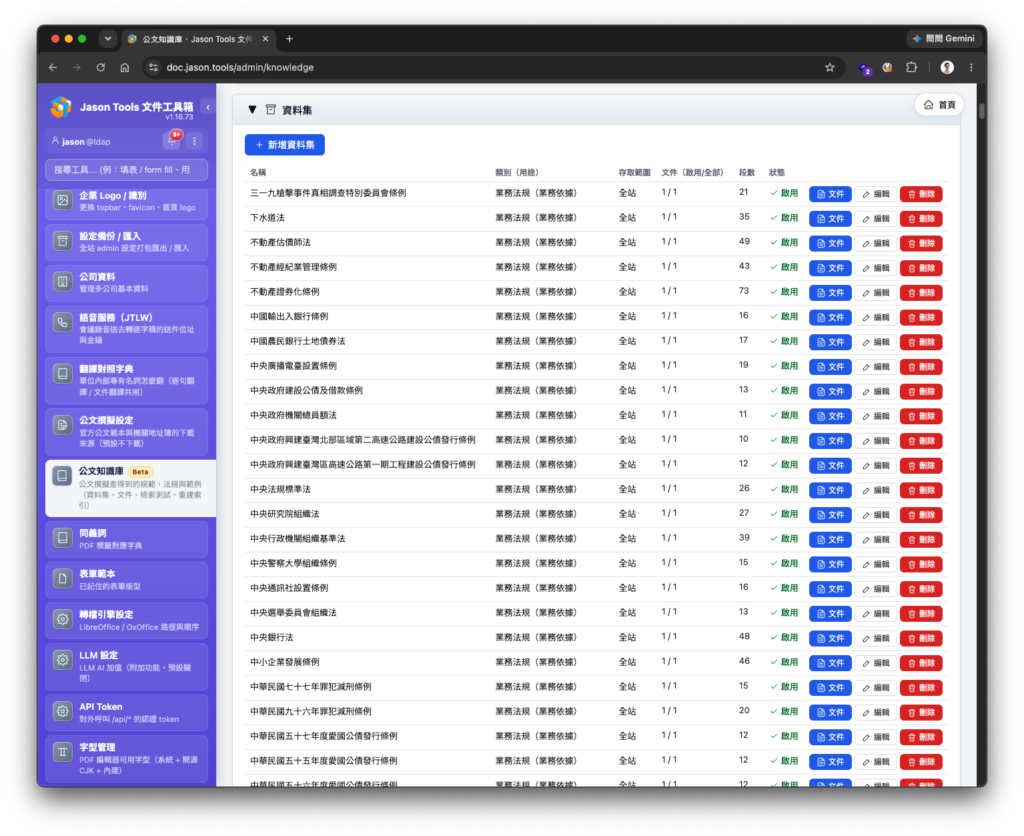Screen dimensions: 1024x836
Task: Go to the browser home page icon
Action: [x=125, y=67]
